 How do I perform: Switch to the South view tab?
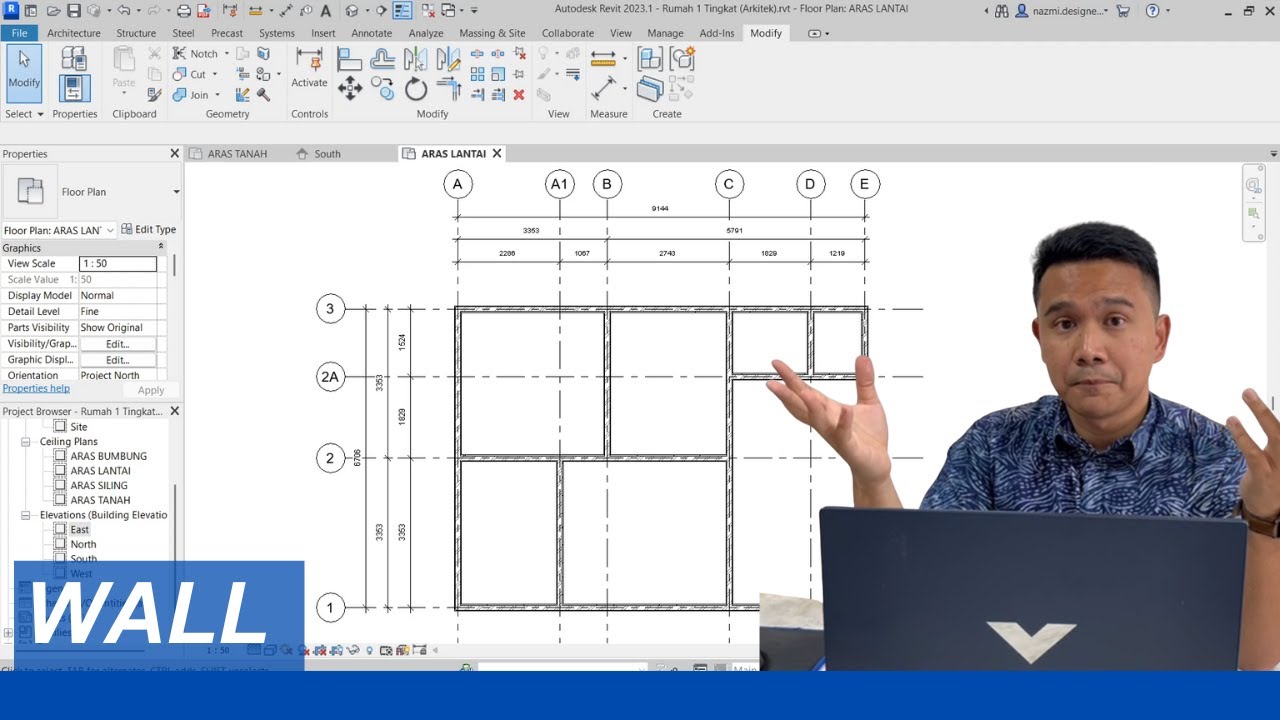point(327,154)
